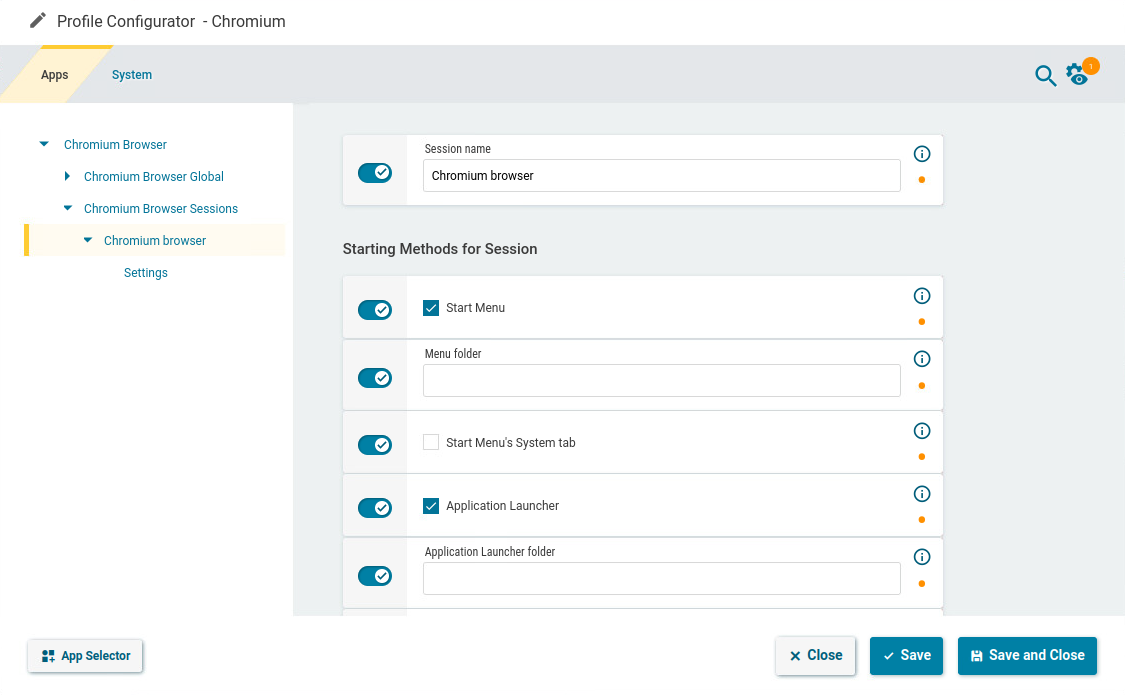Expand Chromium Browser Global node
1125x695 pixels.
[x=67, y=177]
